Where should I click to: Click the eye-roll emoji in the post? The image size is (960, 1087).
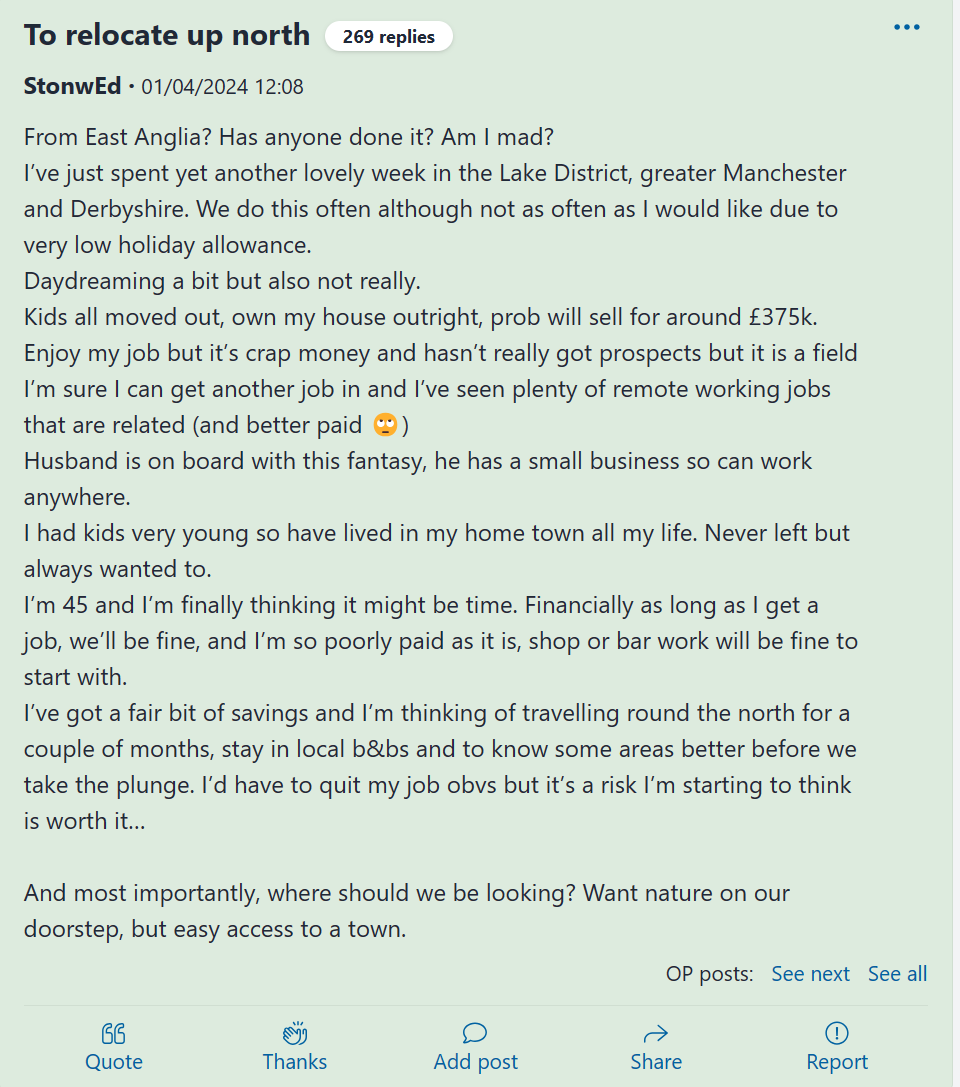pyautogui.click(x=385, y=425)
